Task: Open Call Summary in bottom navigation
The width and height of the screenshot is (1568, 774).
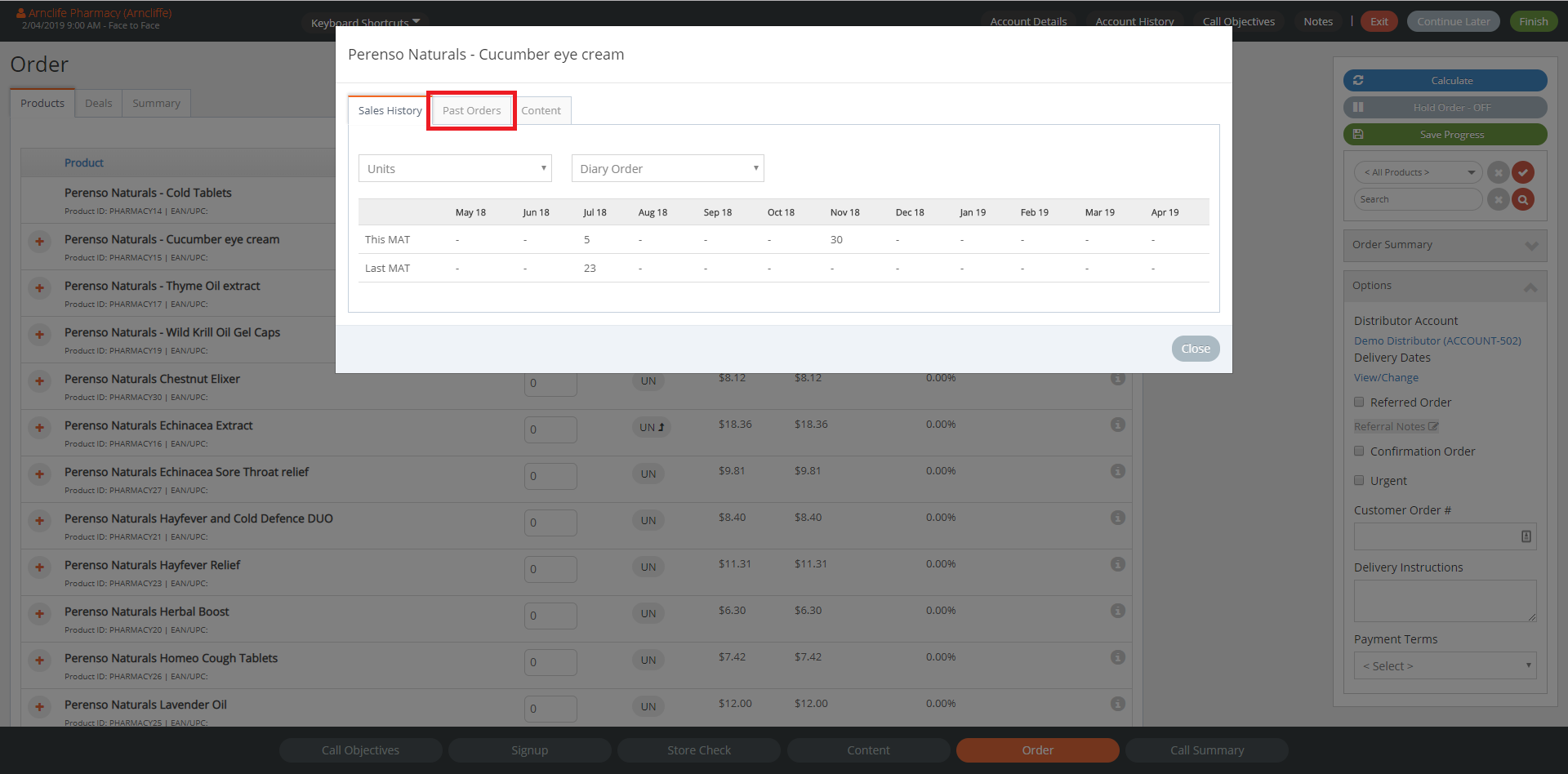Action: click(1207, 750)
